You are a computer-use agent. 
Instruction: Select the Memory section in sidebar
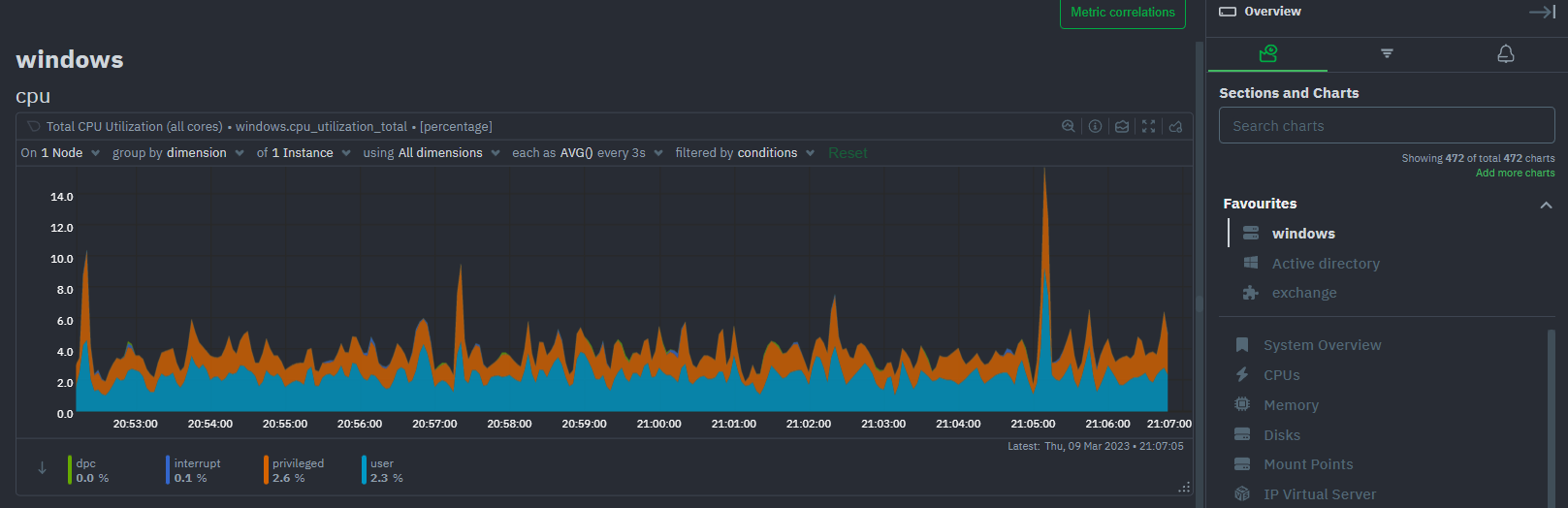1291,405
